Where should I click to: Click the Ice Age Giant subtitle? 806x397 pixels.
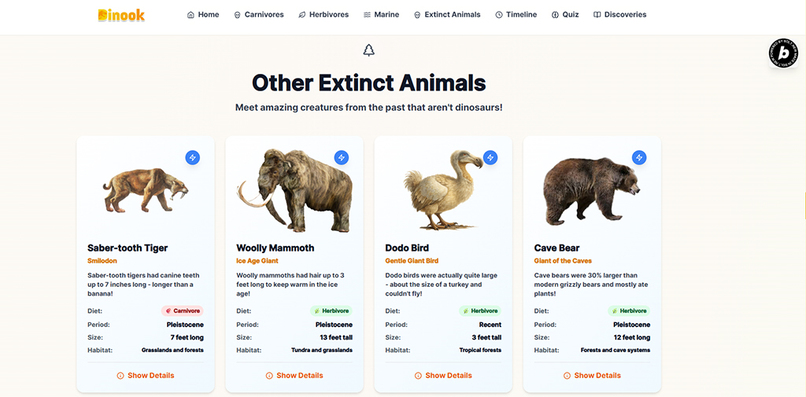pyautogui.click(x=257, y=261)
